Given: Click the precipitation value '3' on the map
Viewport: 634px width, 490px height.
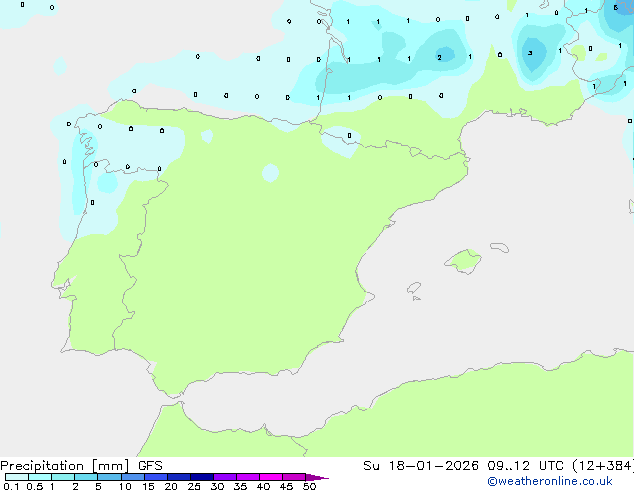Looking at the screenshot, I should tap(530, 53).
